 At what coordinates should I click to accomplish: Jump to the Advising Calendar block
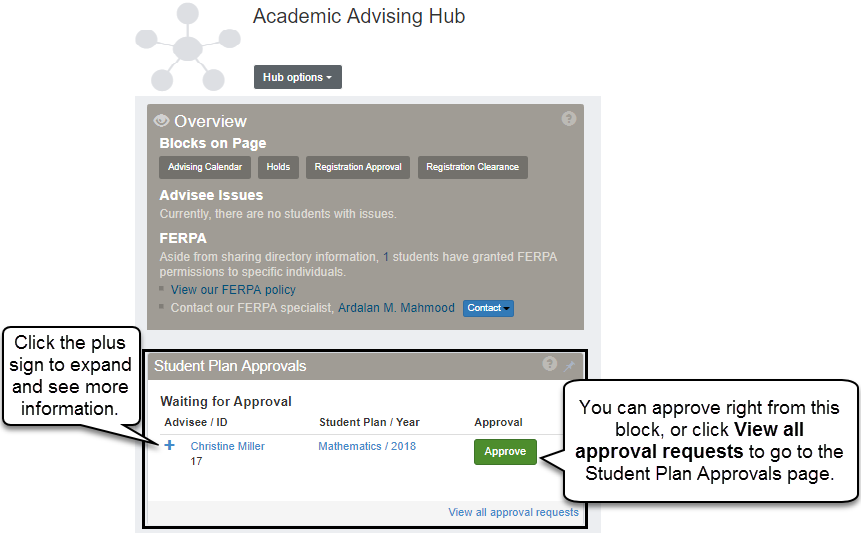pos(205,167)
